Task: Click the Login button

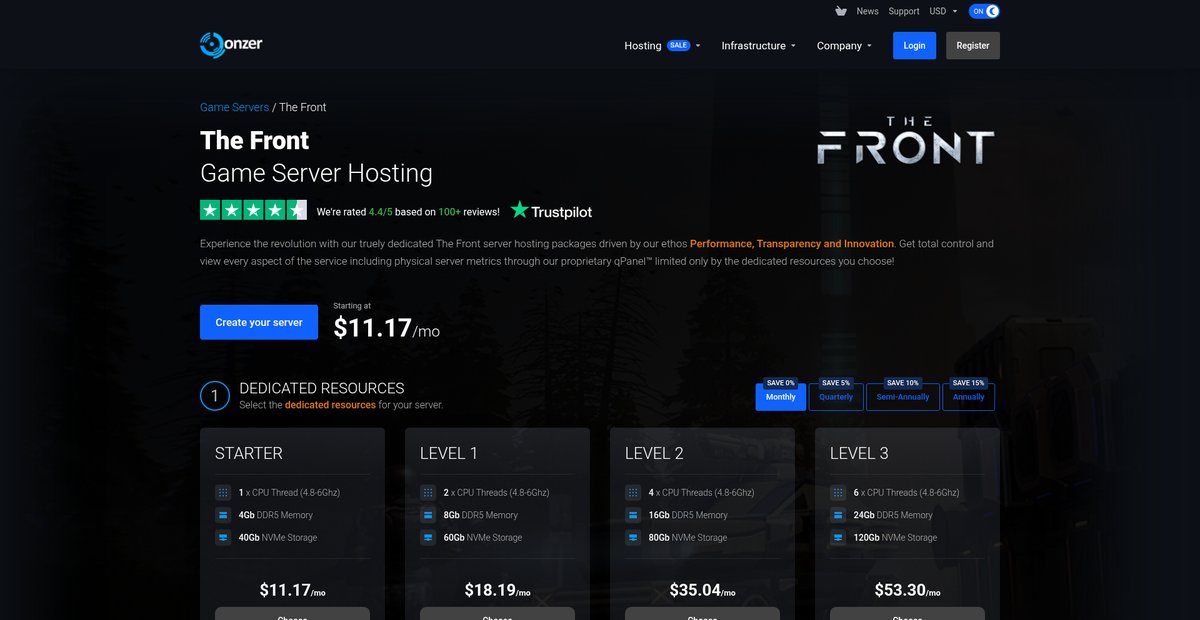Action: click(914, 46)
